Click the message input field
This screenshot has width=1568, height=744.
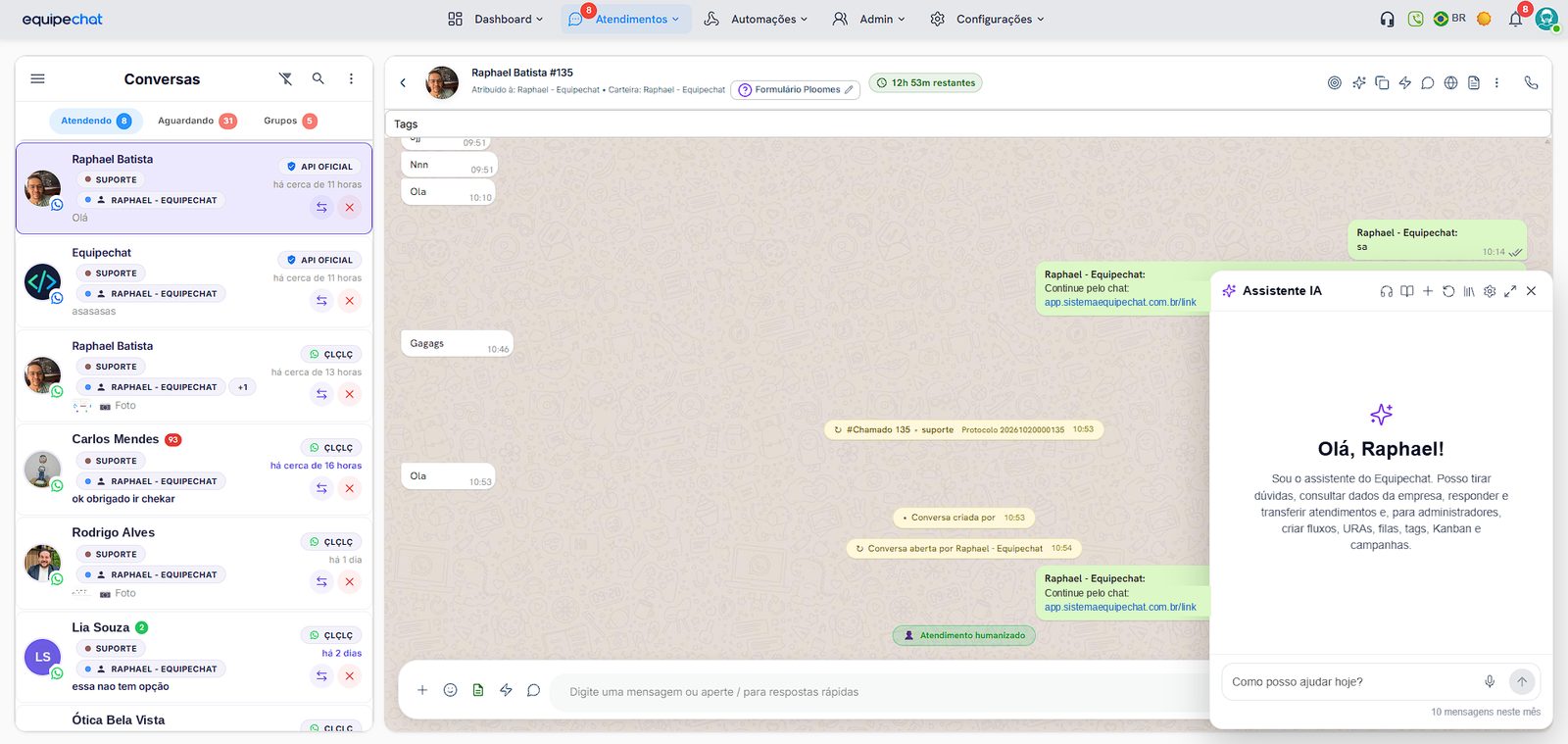[x=882, y=692]
